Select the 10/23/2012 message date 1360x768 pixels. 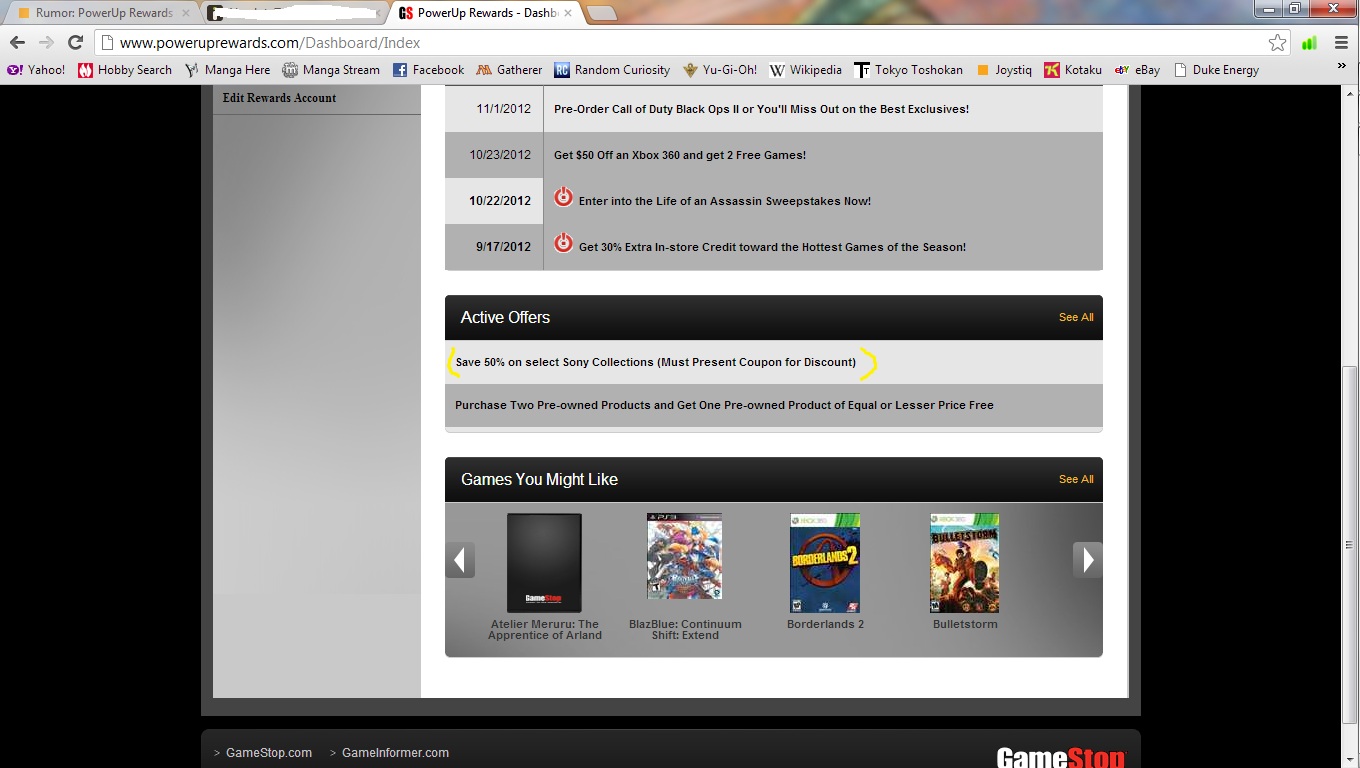click(500, 155)
